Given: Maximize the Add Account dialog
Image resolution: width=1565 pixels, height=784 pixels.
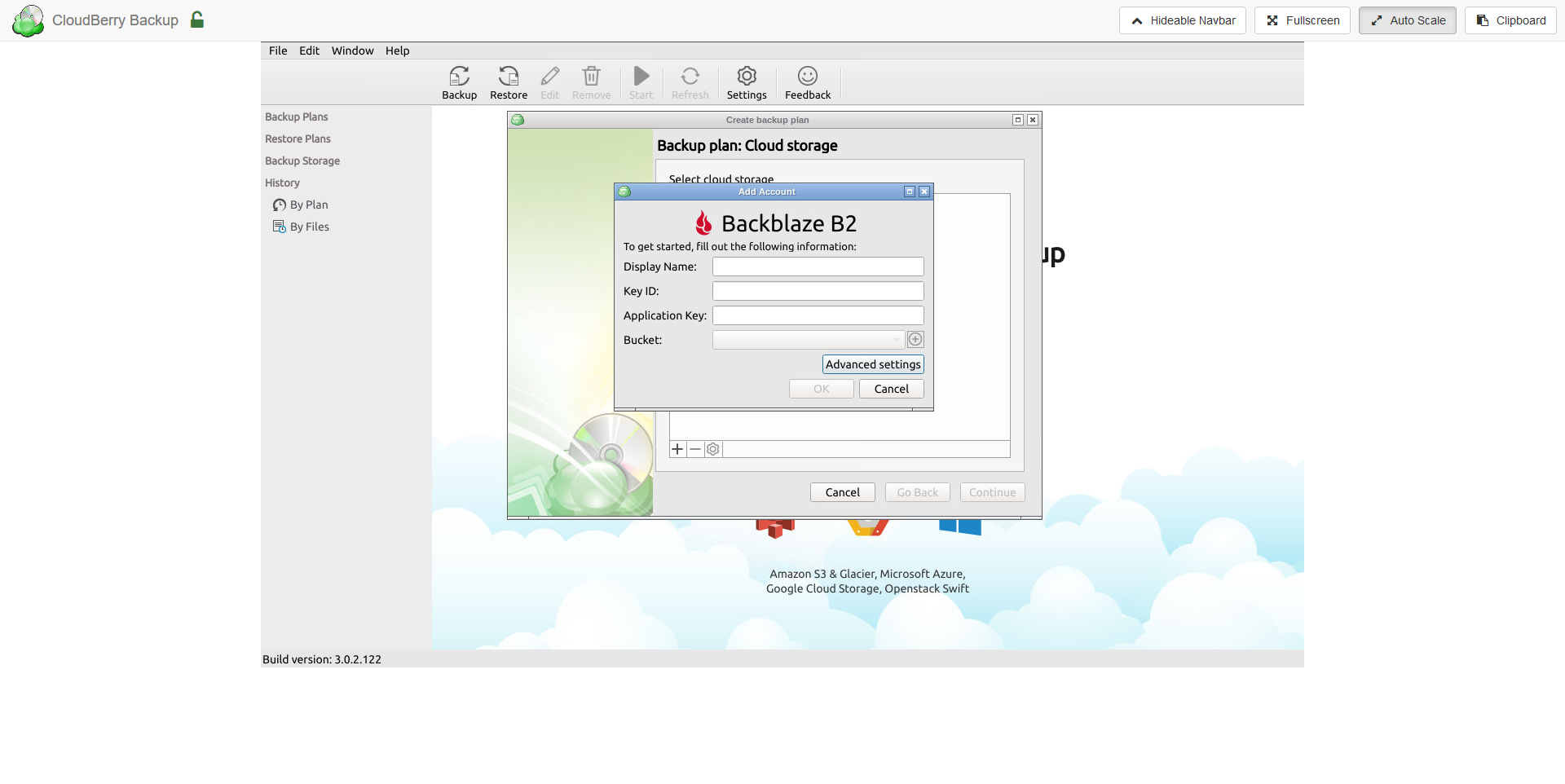Looking at the screenshot, I should point(910,192).
